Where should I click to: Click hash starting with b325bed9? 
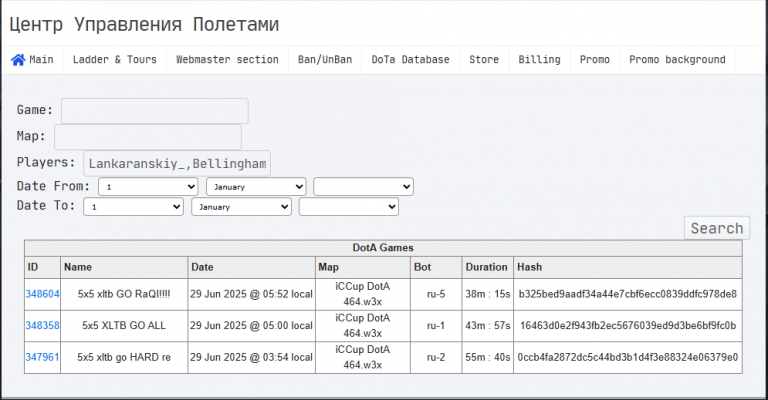628,294
